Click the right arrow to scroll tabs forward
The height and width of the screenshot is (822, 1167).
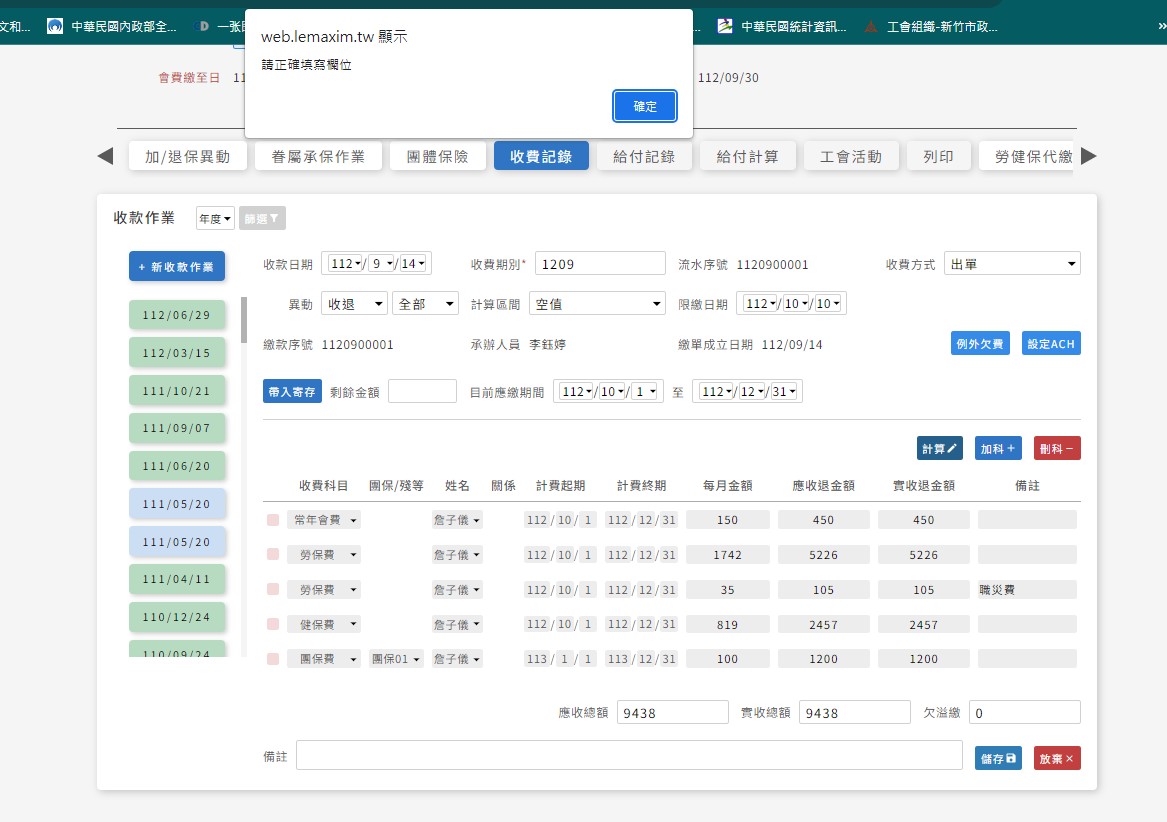tap(1089, 156)
